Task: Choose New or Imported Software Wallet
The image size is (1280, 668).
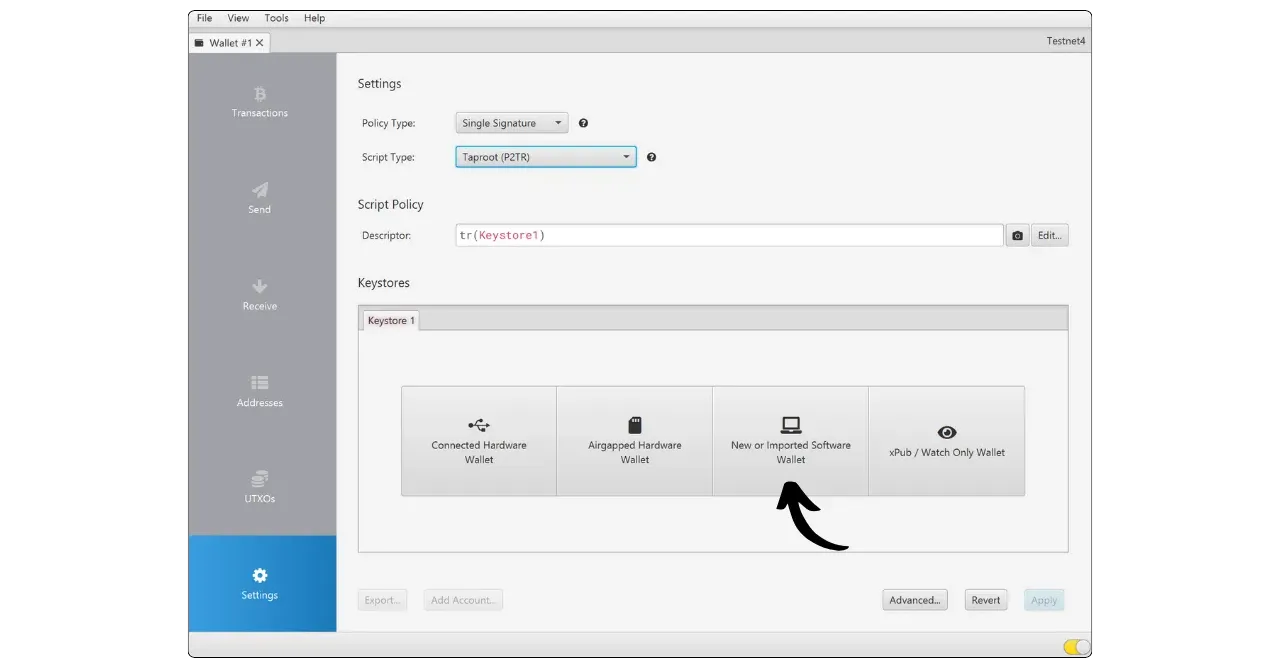Action: [x=790, y=441]
